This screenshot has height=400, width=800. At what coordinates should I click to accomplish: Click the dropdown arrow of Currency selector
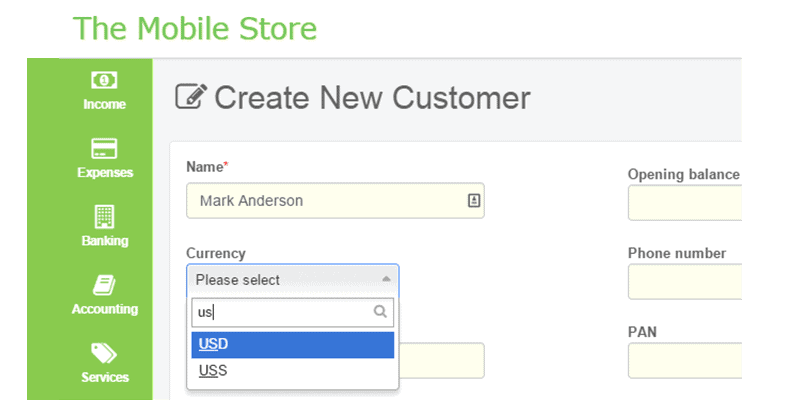(386, 279)
